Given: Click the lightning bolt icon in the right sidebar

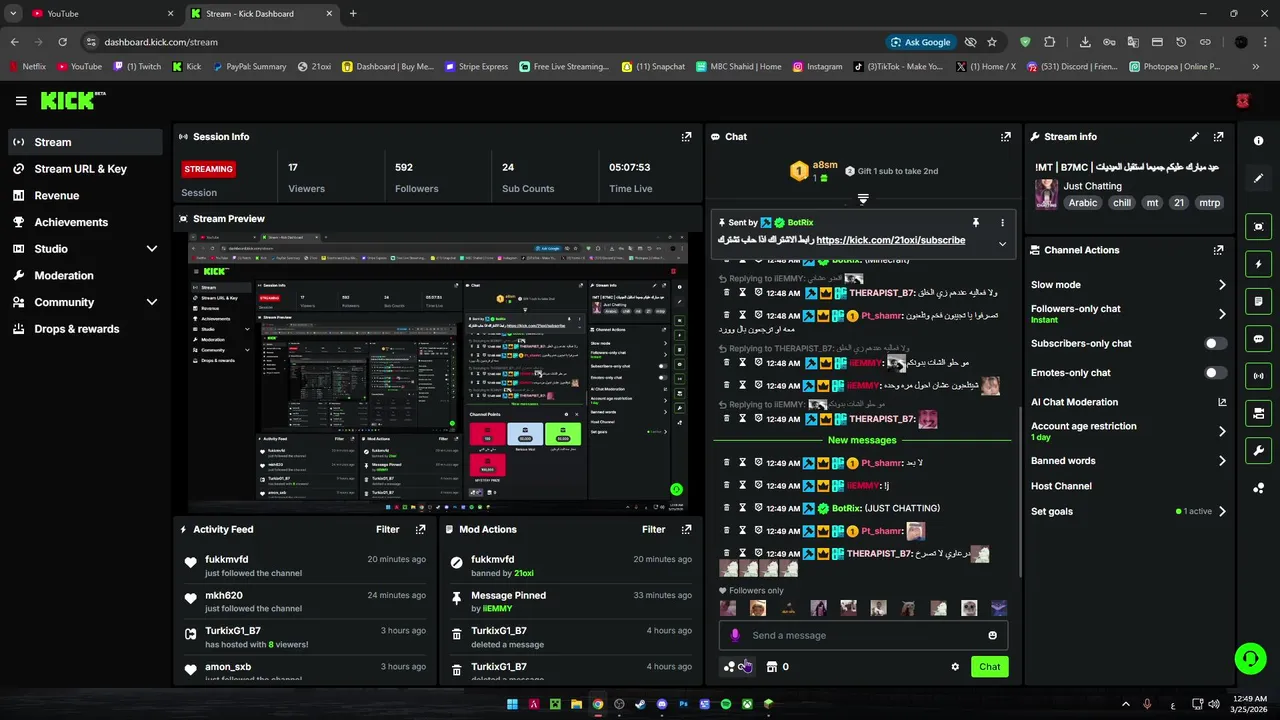Looking at the screenshot, I should [x=1258, y=264].
